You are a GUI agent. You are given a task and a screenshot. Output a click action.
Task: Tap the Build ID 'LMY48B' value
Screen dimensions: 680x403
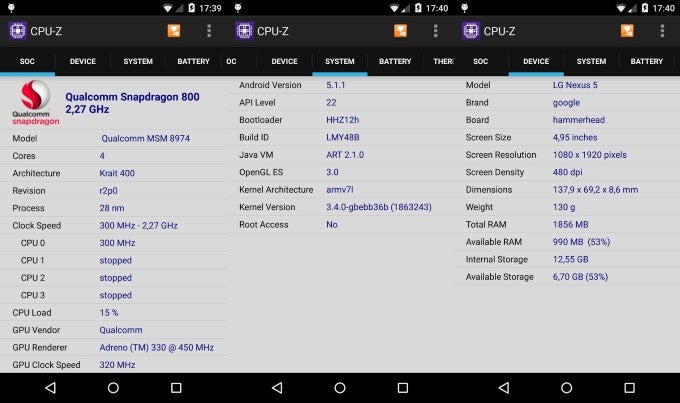[x=343, y=137]
